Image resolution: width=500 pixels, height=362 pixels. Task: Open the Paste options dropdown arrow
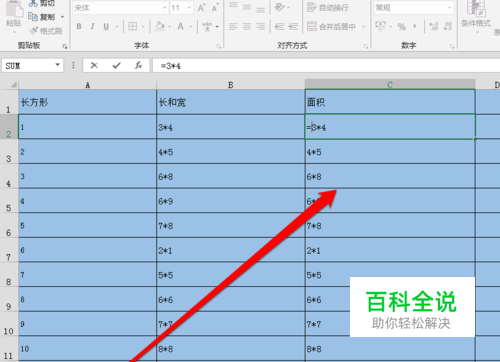[14, 32]
